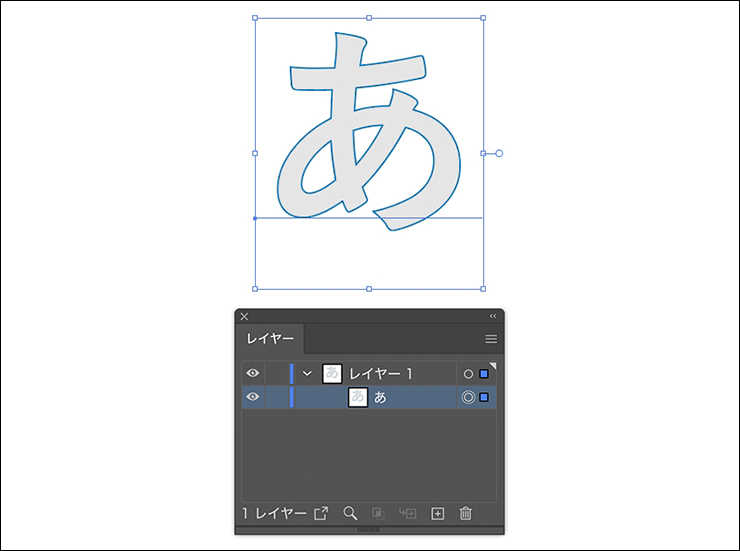Collapse レイヤー 1 with the chevron arrow
Image resolution: width=740 pixels, height=551 pixels.
(308, 373)
